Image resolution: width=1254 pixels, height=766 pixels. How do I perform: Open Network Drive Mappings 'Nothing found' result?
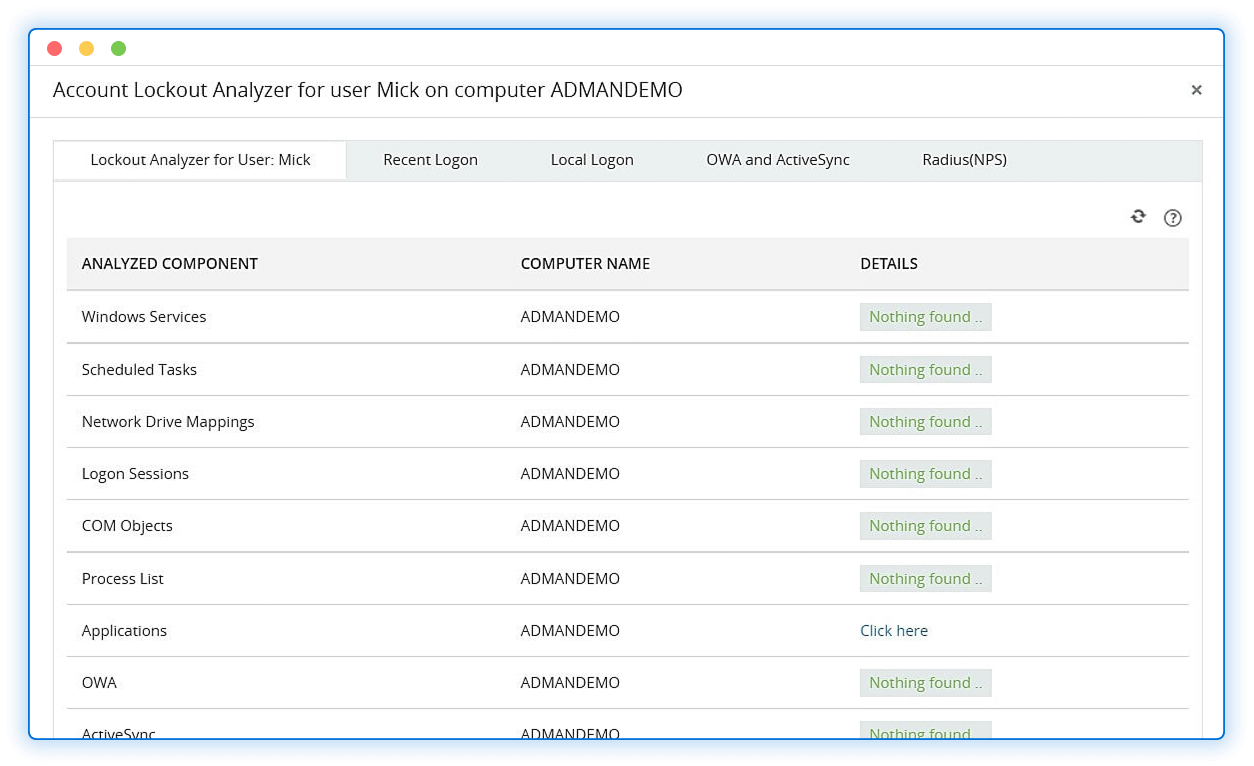pos(925,421)
